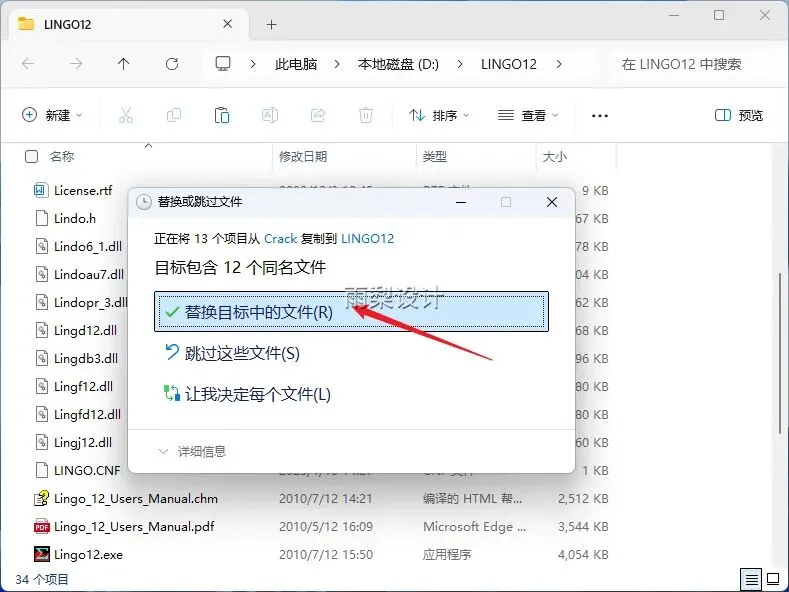Select the Lingo_12_Users_Manual.chm icon
This screenshot has width=789, height=592.
(x=41, y=498)
